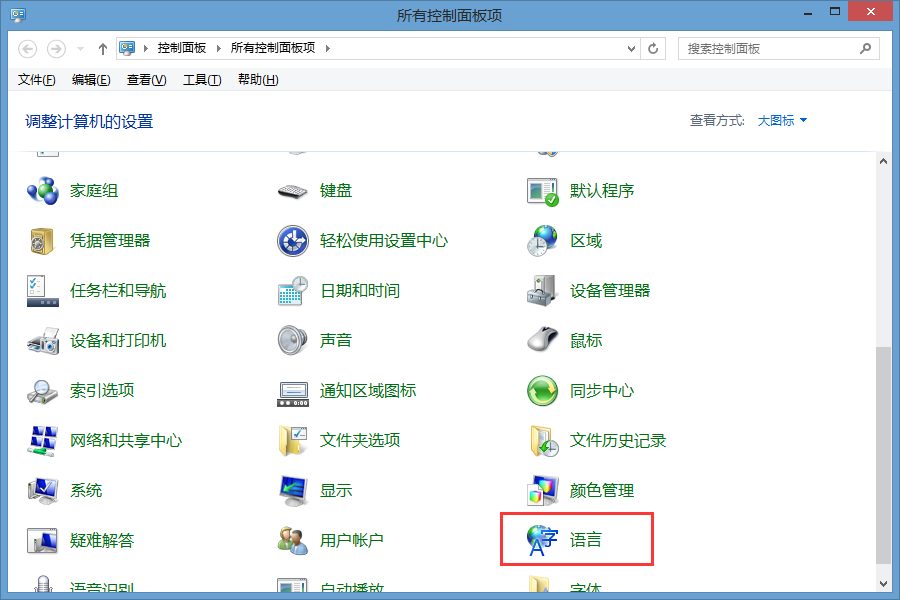
Task: Open 凭据管理器 credential manager icon
Action: coord(43,241)
